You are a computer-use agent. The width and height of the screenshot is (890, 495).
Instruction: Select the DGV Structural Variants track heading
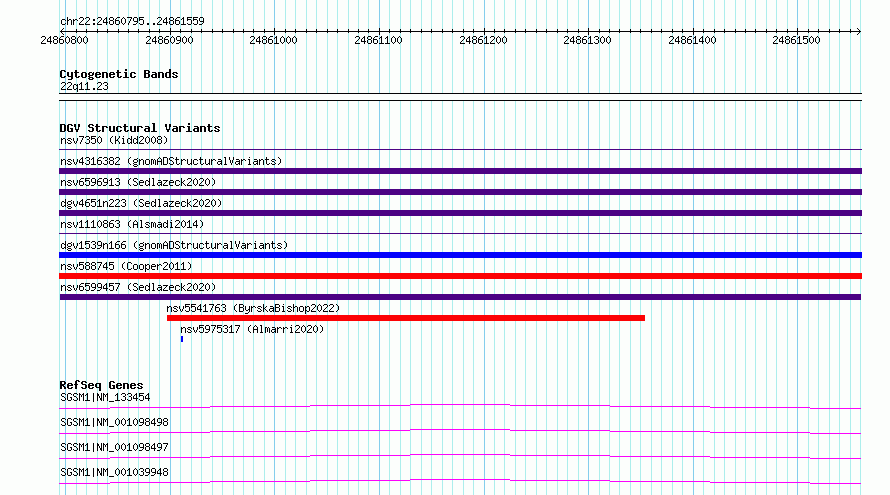pos(140,128)
